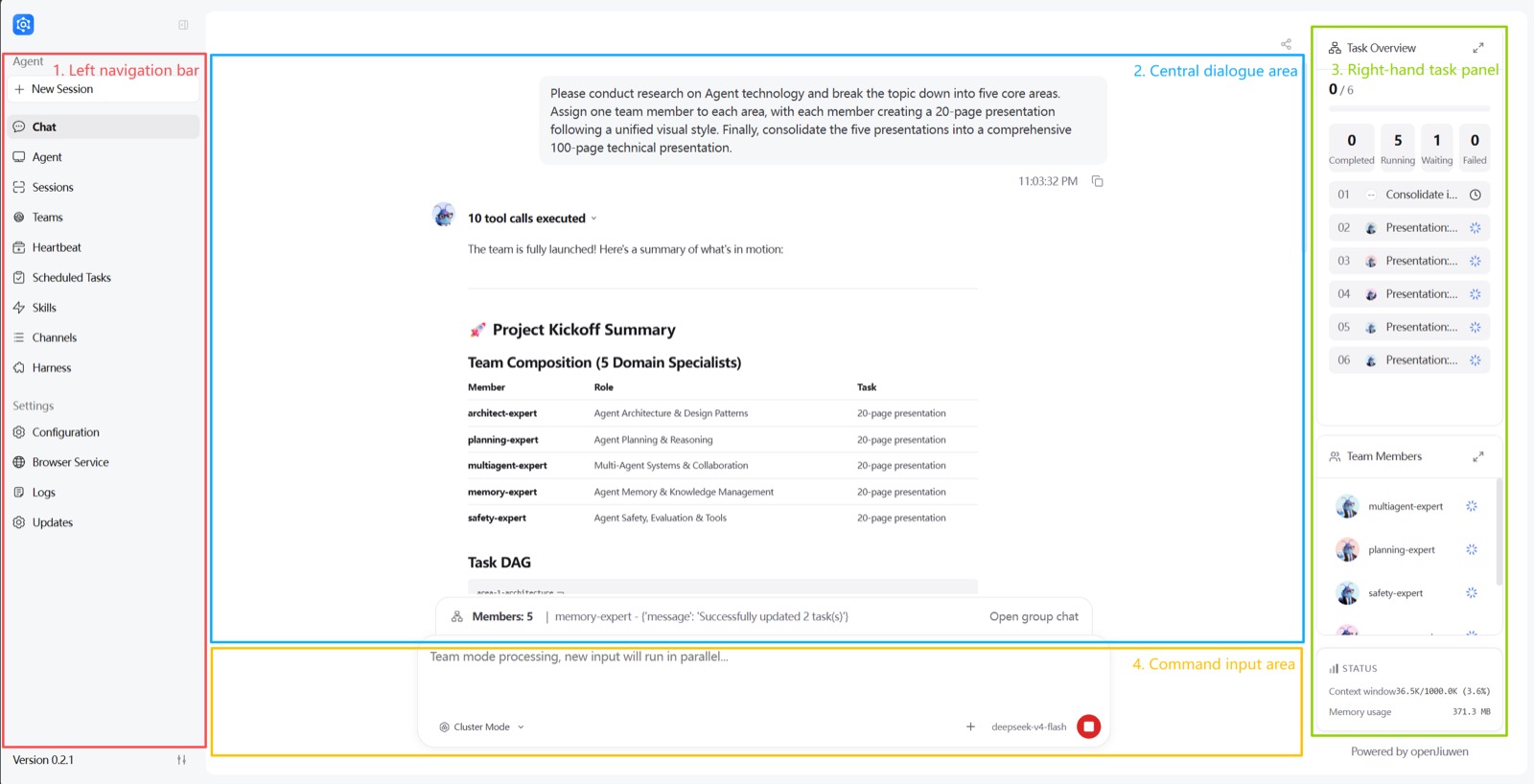
Task: Expand the Task Overview panel
Action: coord(1478,48)
